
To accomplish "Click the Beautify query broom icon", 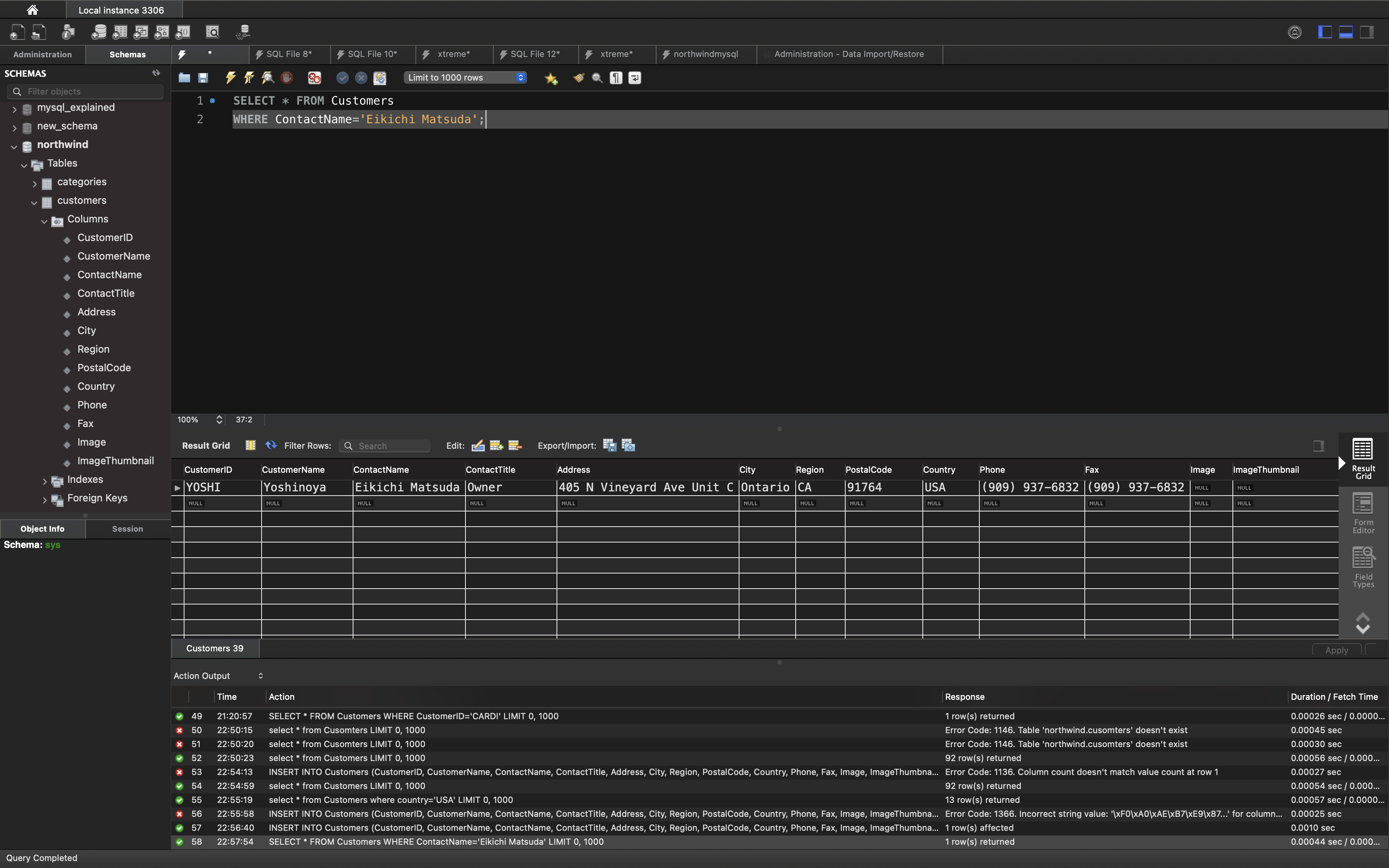I will click(x=579, y=77).
